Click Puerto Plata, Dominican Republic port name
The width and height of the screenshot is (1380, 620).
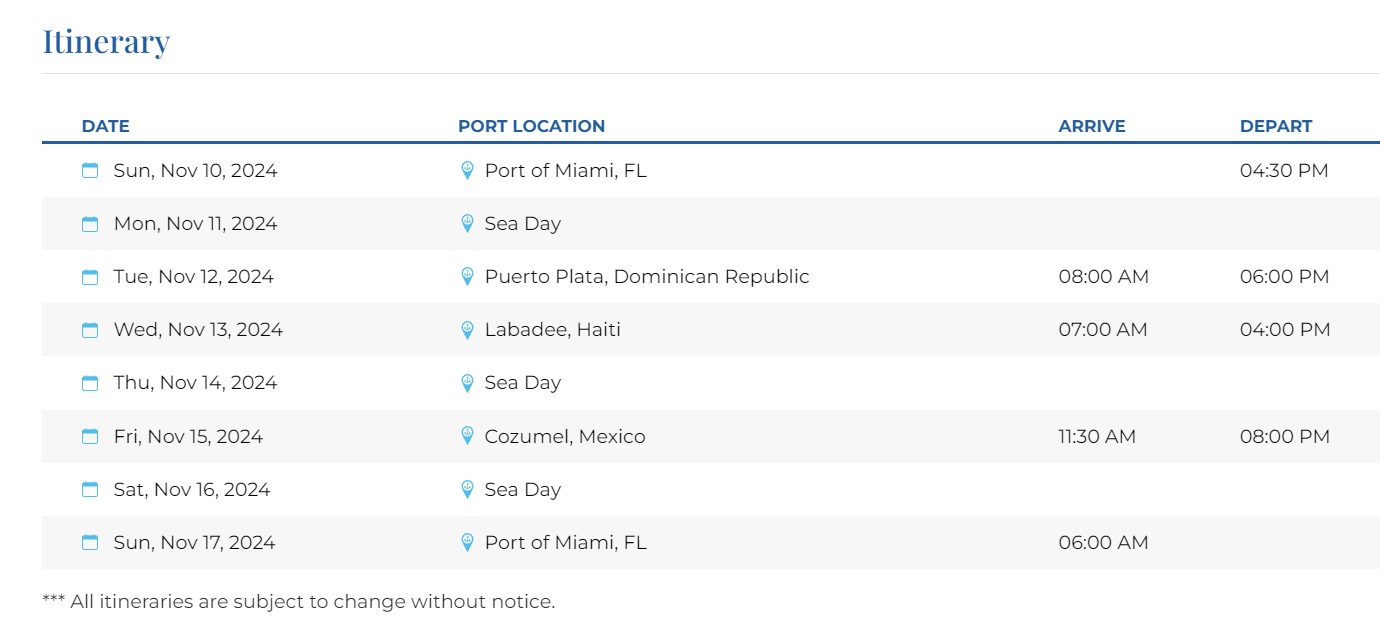pos(646,277)
